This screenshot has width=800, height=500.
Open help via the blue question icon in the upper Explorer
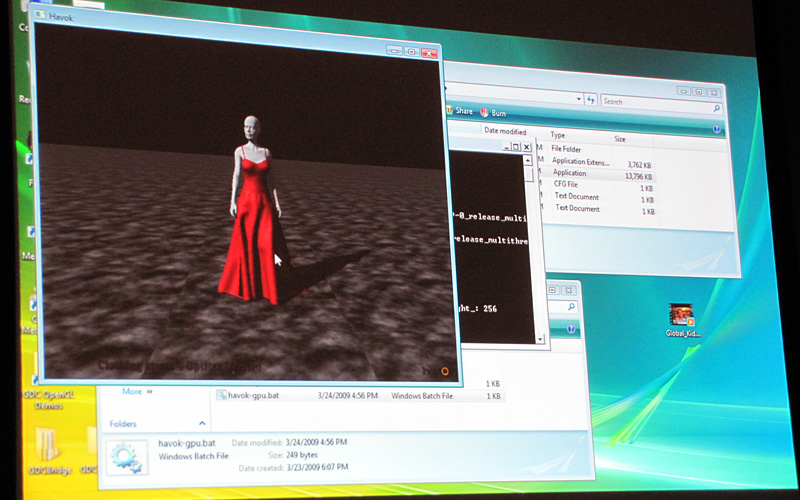[717, 130]
